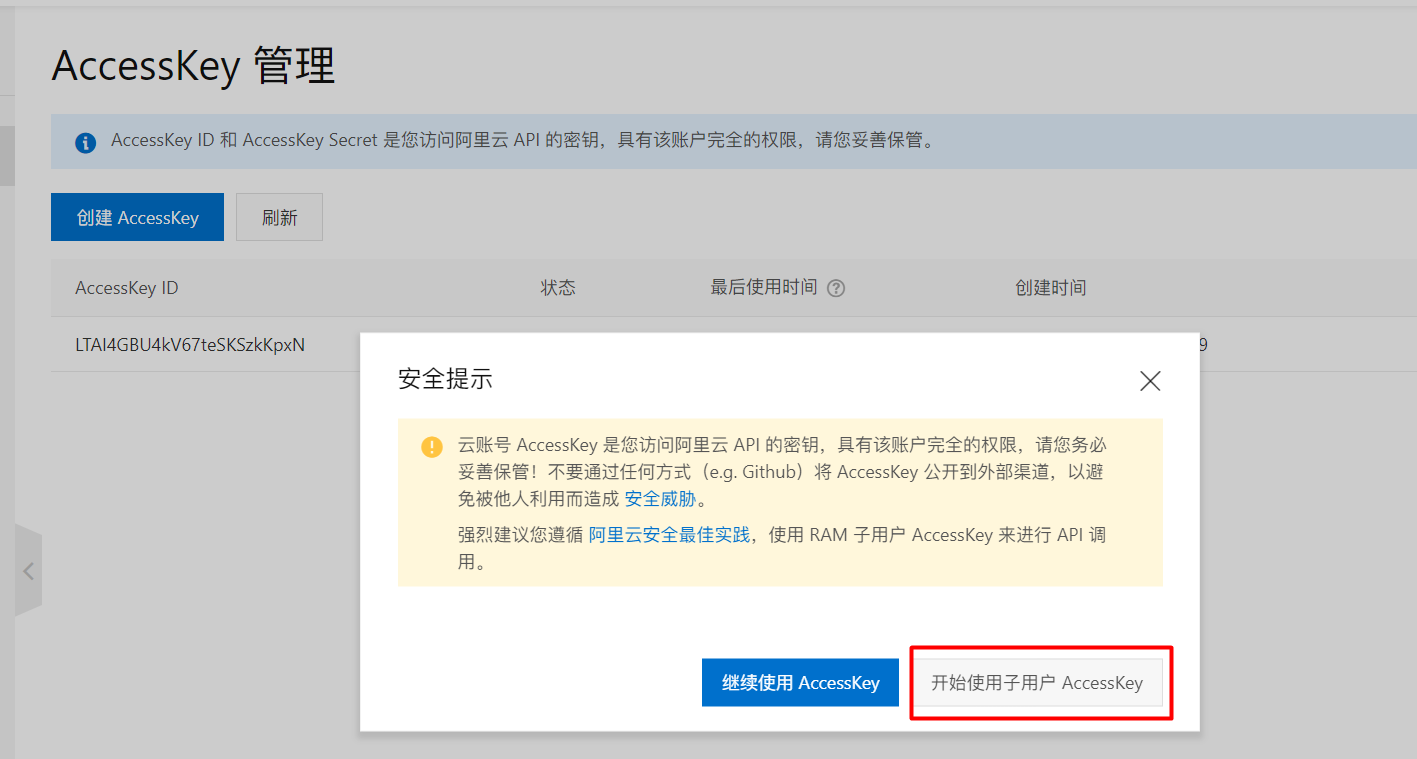The width and height of the screenshot is (1417, 759).
Task: Click the 刷新 button
Action: tap(279, 218)
